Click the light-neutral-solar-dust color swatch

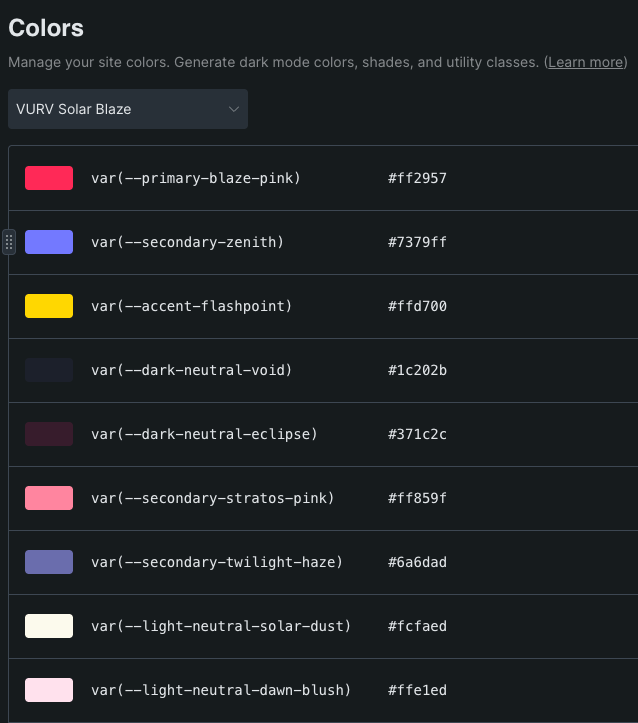(49, 626)
